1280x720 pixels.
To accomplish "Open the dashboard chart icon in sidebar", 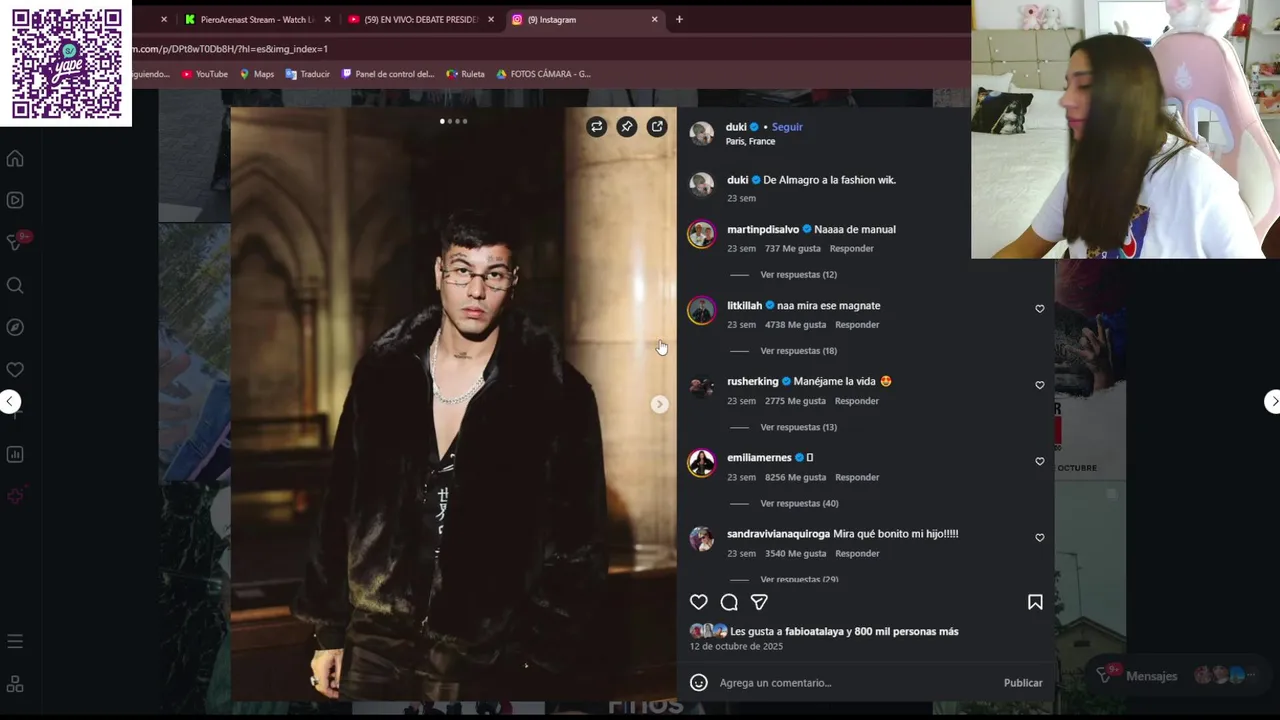I will [x=15, y=454].
